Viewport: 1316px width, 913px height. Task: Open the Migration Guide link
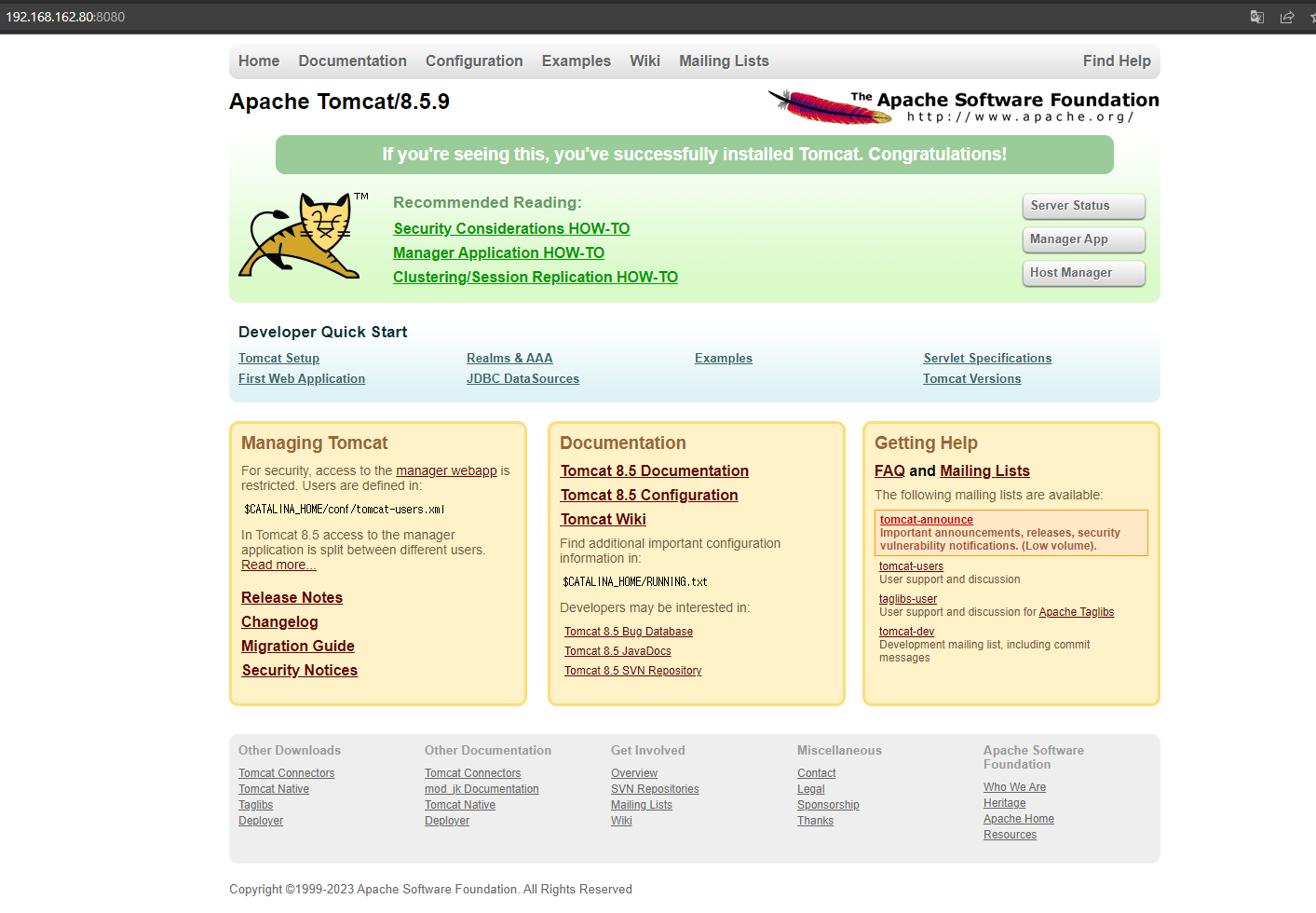coord(298,646)
